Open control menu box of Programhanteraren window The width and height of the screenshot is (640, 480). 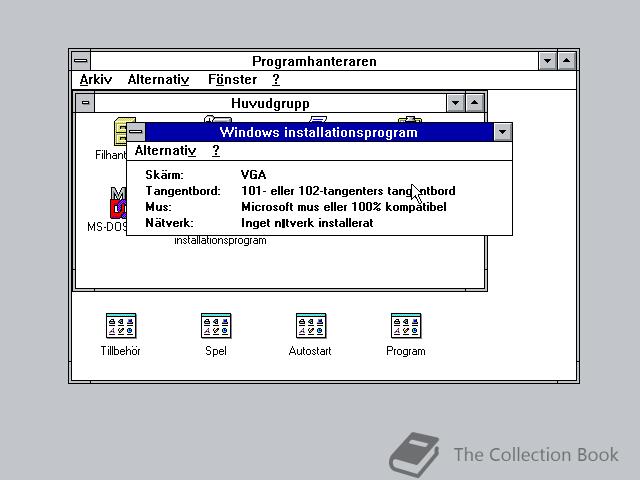click(x=81, y=61)
